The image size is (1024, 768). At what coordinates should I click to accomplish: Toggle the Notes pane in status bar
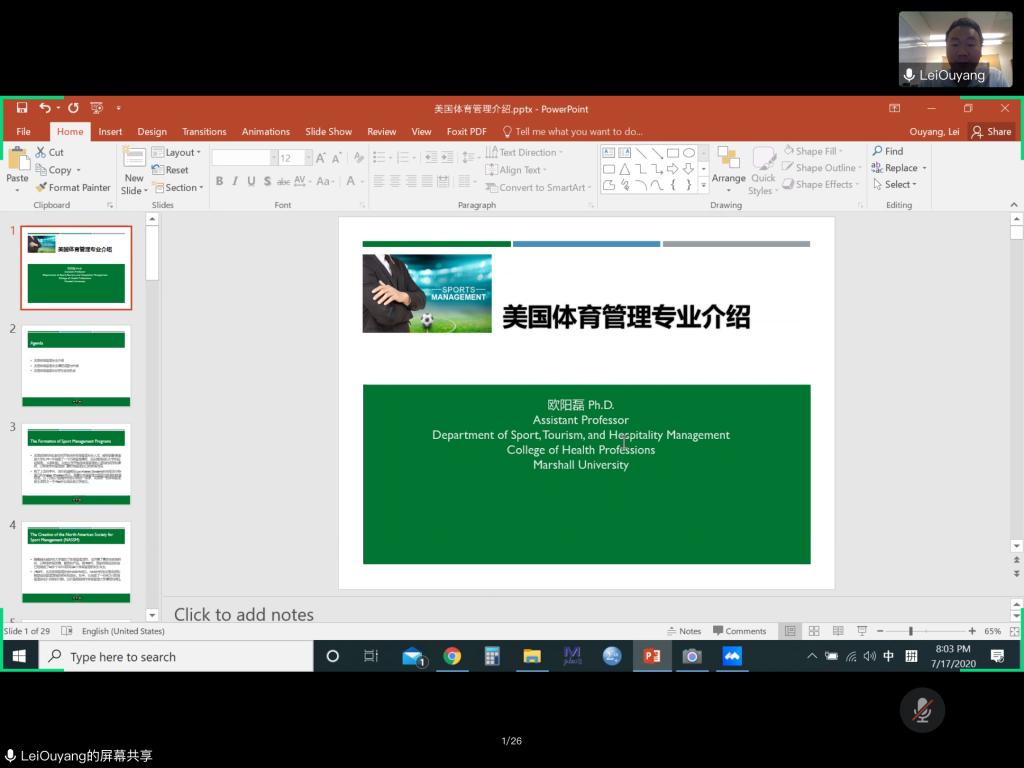click(684, 631)
